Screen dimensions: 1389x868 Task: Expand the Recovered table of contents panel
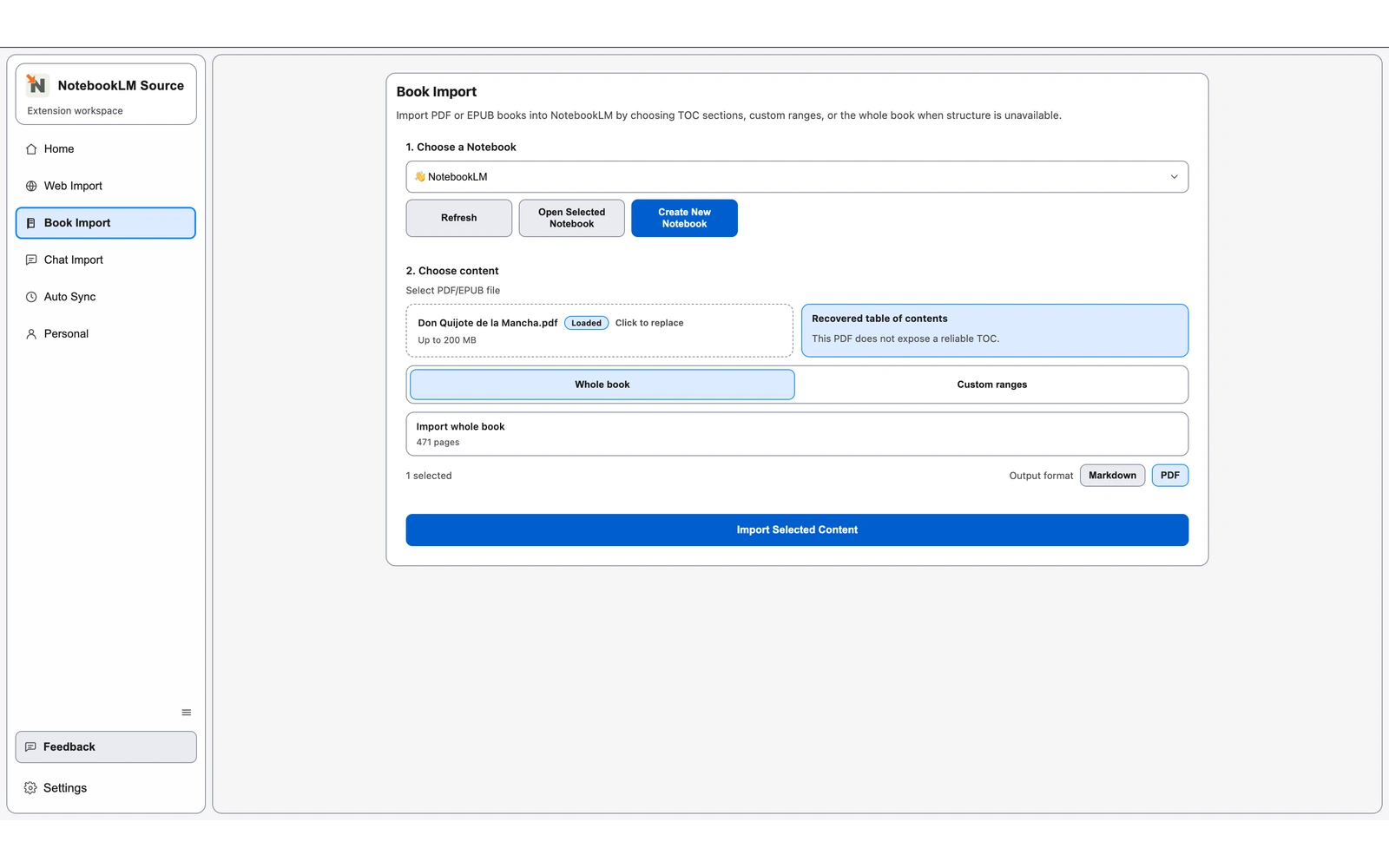click(x=994, y=330)
